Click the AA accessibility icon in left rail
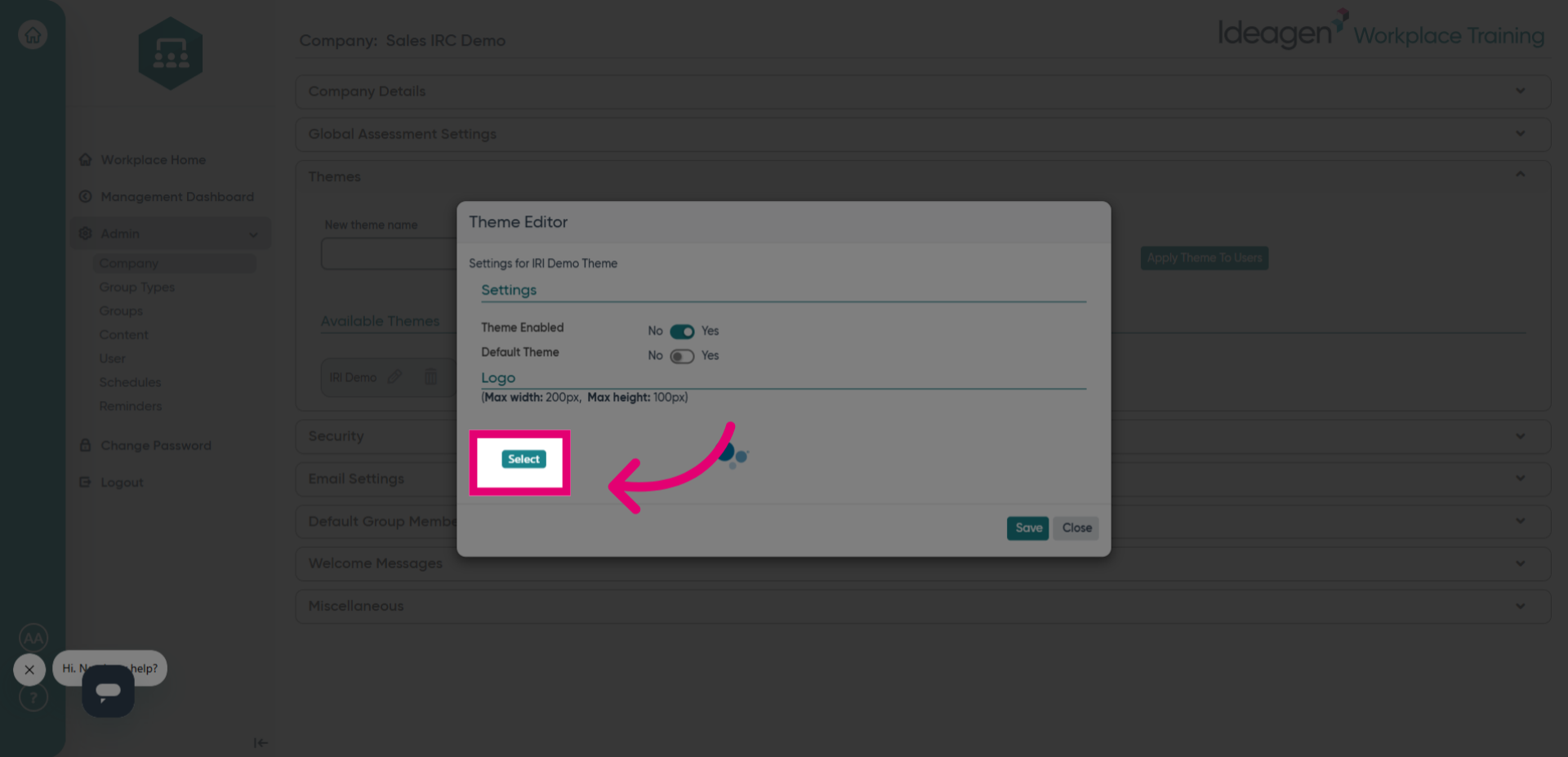The height and width of the screenshot is (757, 1568). (33, 638)
